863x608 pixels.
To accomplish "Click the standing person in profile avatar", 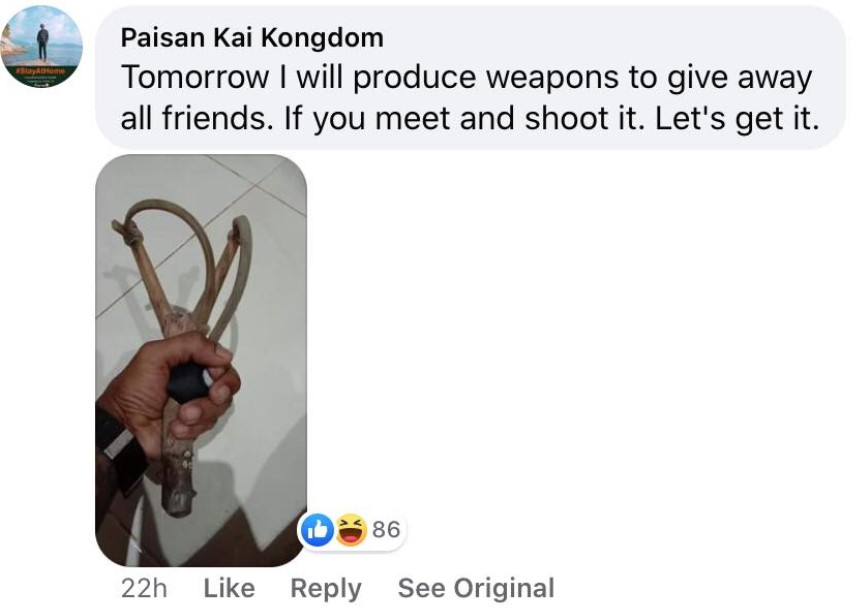I will (43, 41).
